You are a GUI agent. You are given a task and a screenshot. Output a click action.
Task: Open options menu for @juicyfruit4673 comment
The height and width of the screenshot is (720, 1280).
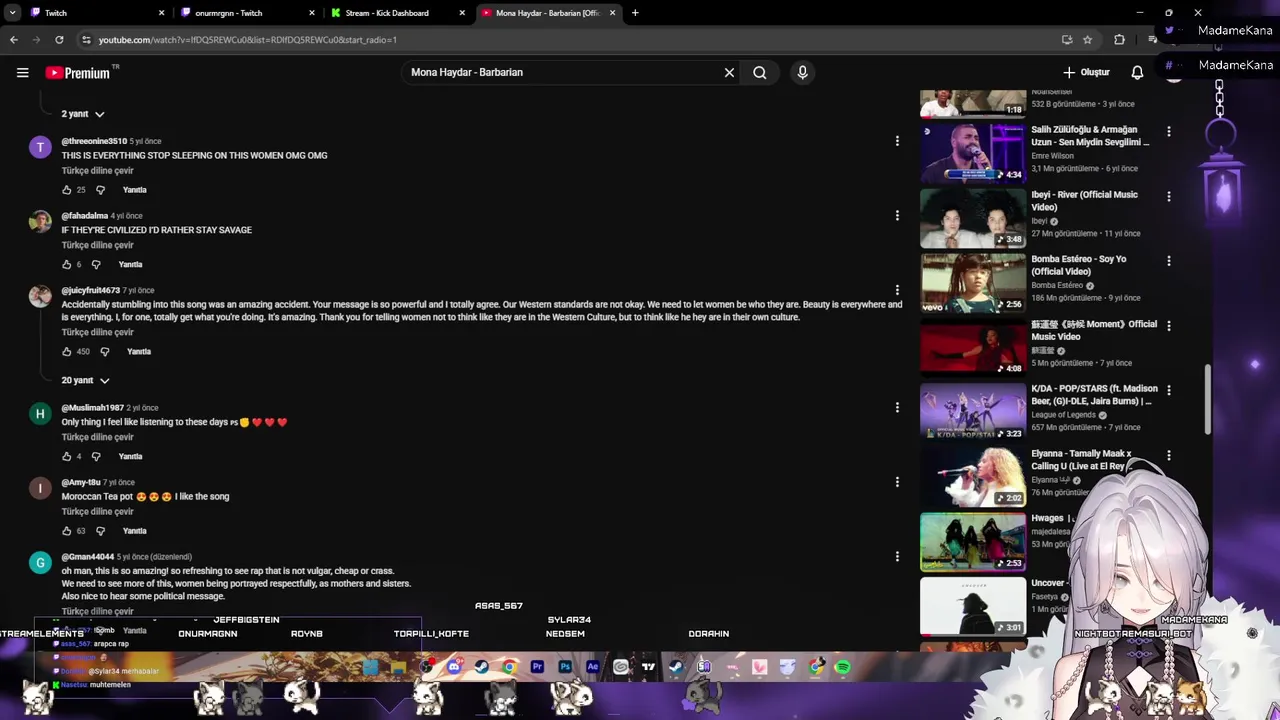[x=897, y=290]
